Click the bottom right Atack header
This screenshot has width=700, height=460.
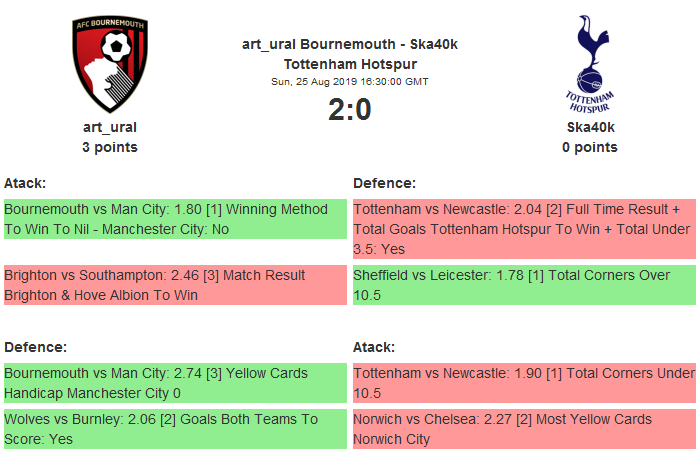[x=374, y=347]
